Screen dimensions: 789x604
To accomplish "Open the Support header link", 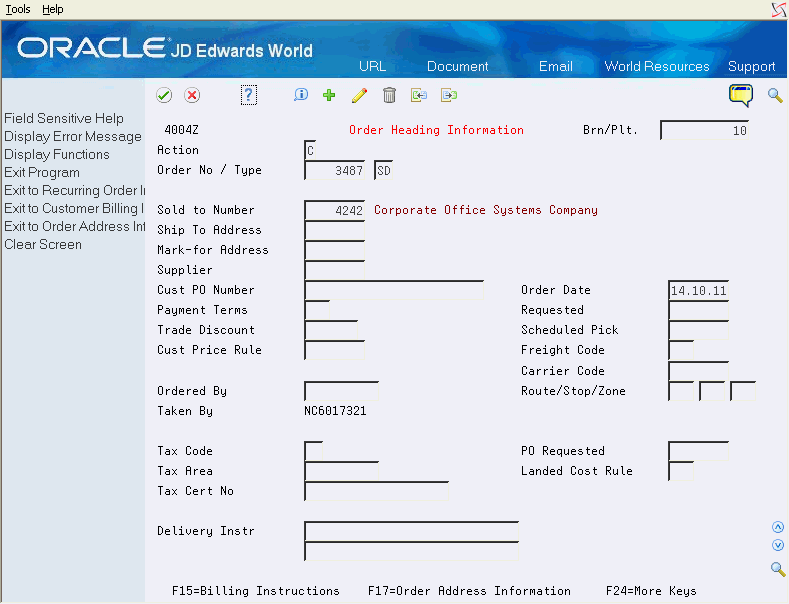I will point(751,66).
